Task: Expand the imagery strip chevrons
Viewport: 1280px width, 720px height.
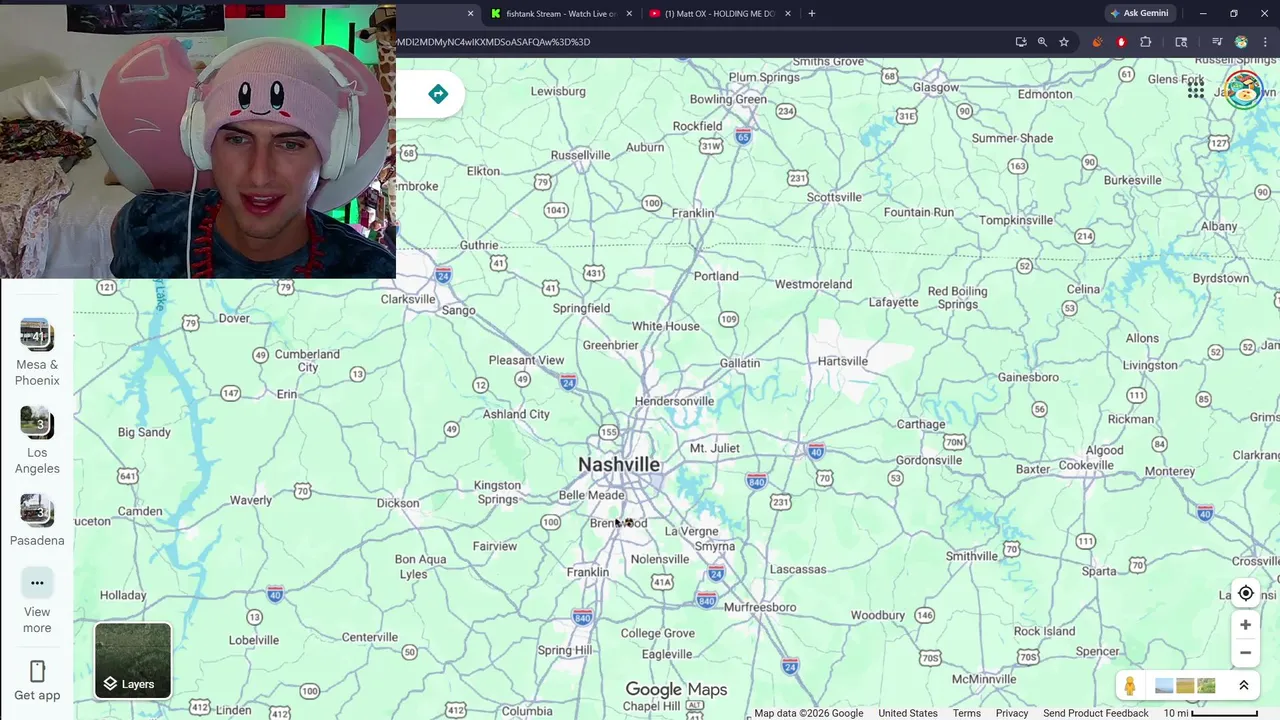Action: coord(1243,686)
